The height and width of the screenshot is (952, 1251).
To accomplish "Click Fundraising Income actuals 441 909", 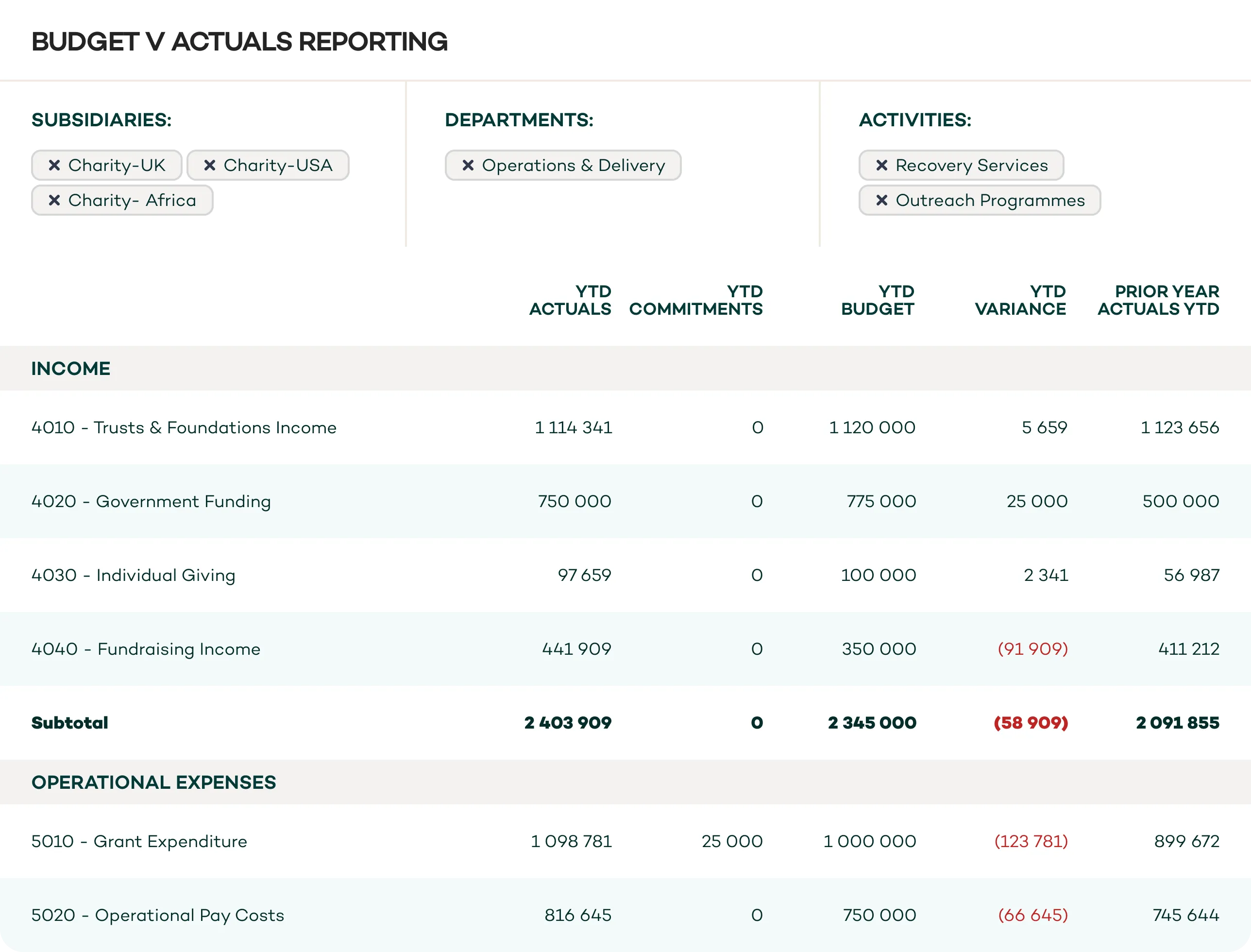I will pyautogui.click(x=577, y=648).
